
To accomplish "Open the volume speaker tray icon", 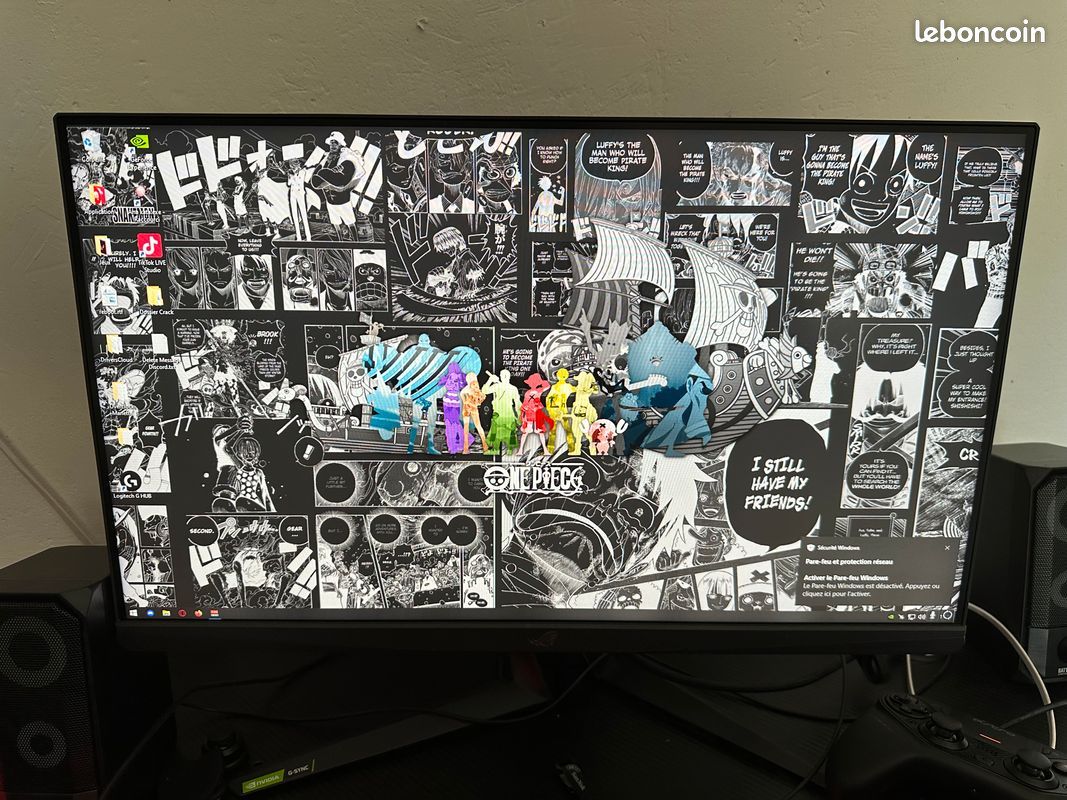I will [922, 617].
